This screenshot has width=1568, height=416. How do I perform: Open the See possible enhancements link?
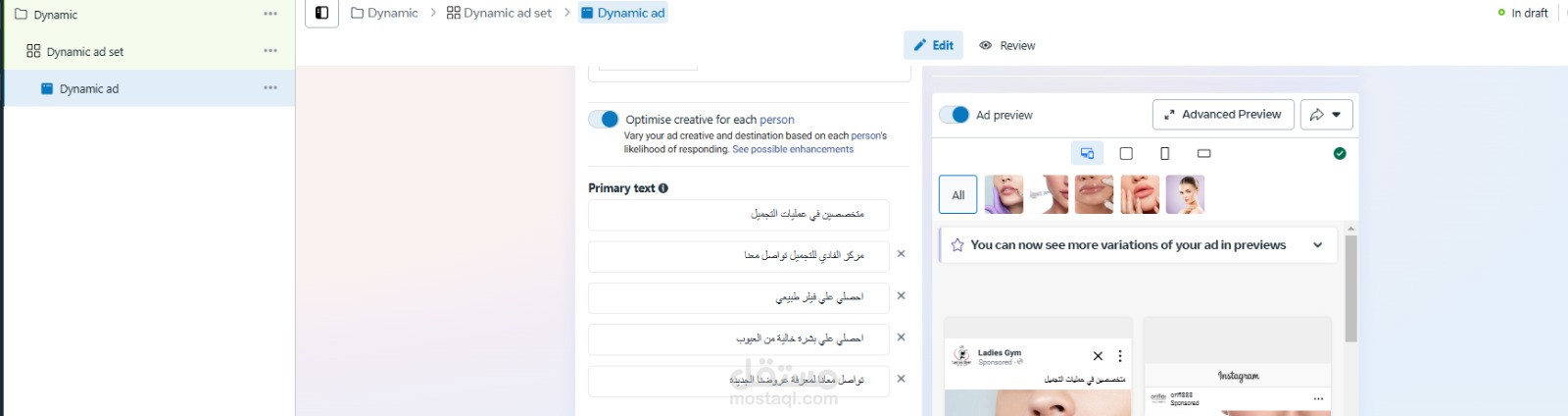pos(793,149)
